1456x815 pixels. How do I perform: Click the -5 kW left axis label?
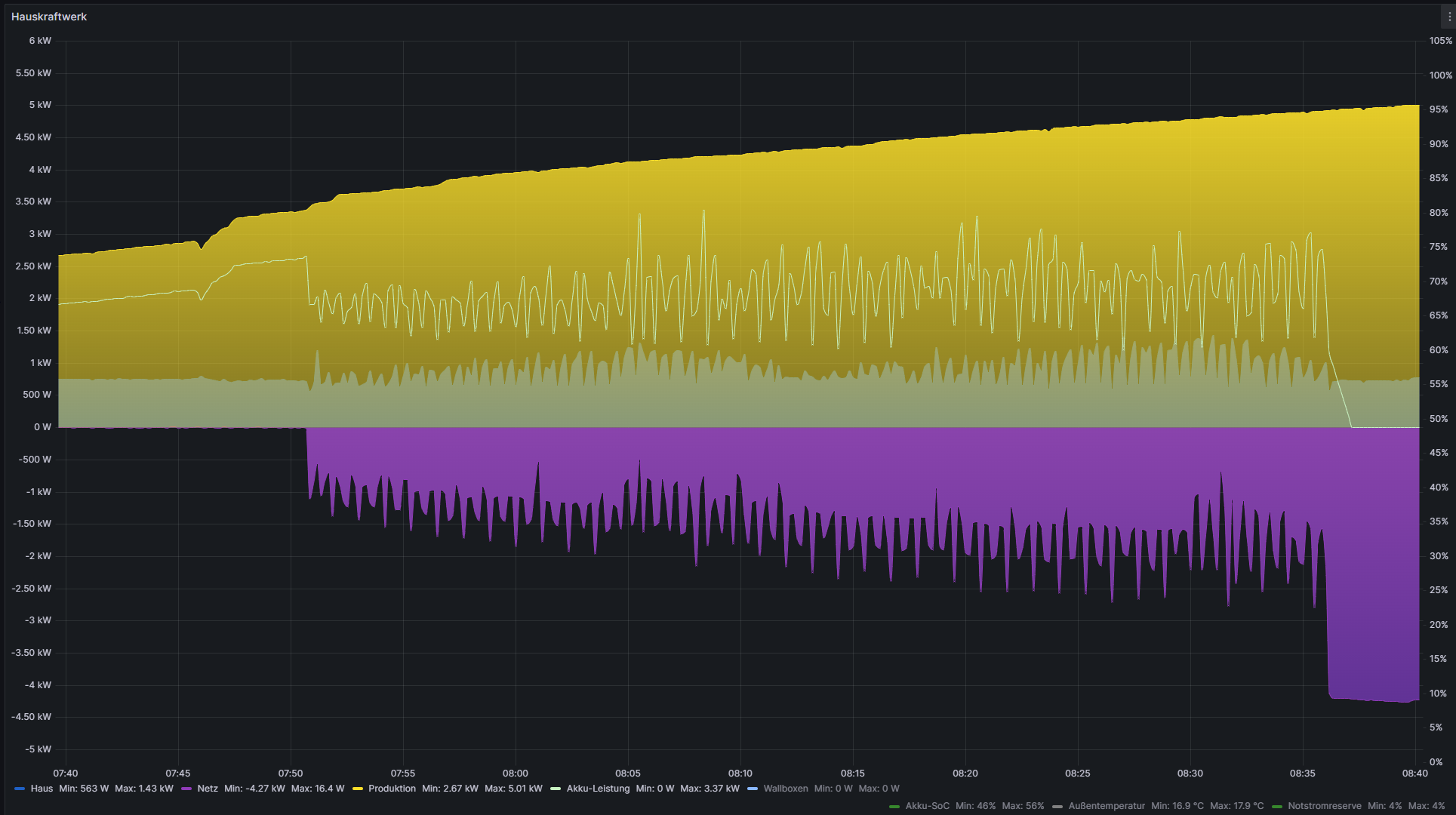point(38,749)
